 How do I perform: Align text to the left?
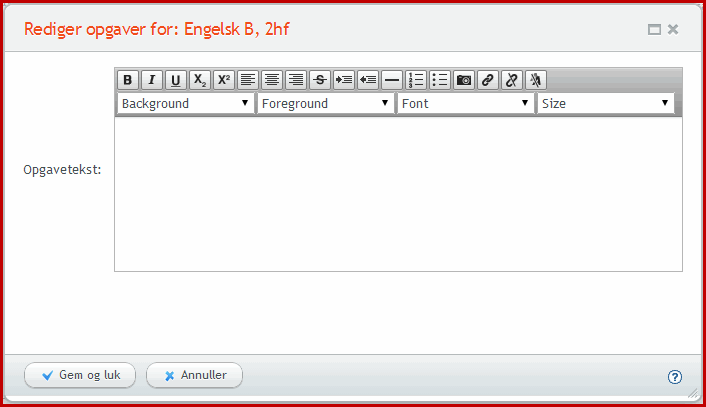point(248,80)
